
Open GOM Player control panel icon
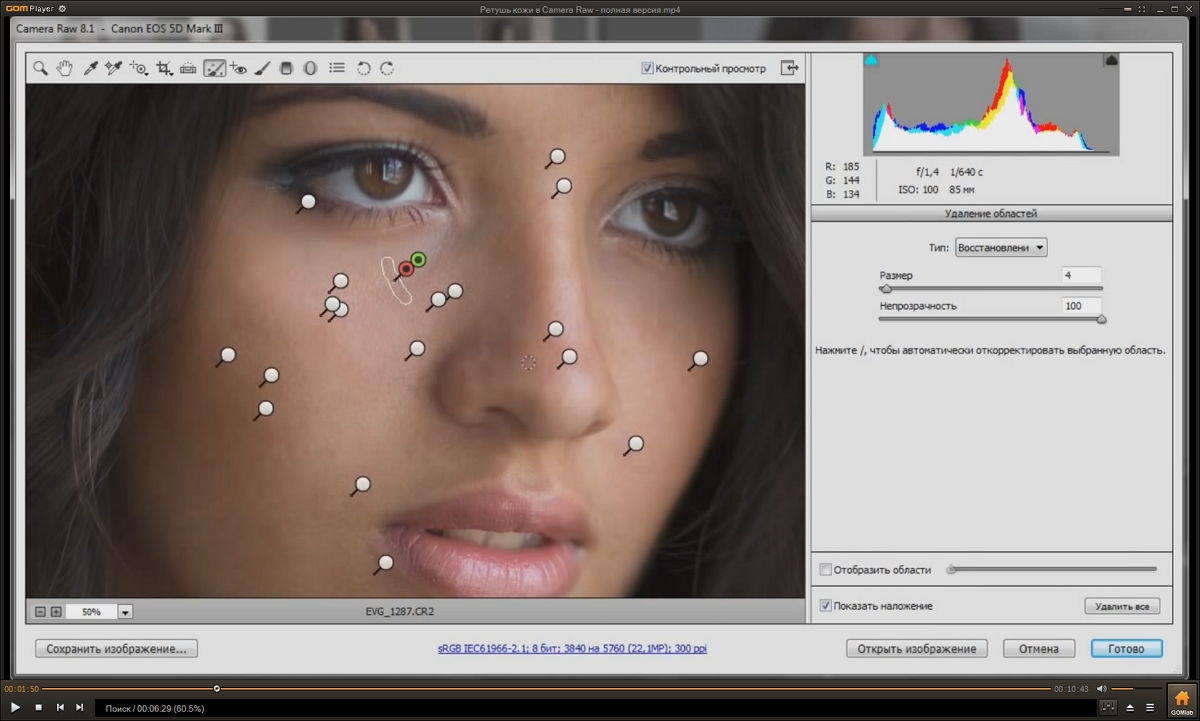tap(1107, 707)
